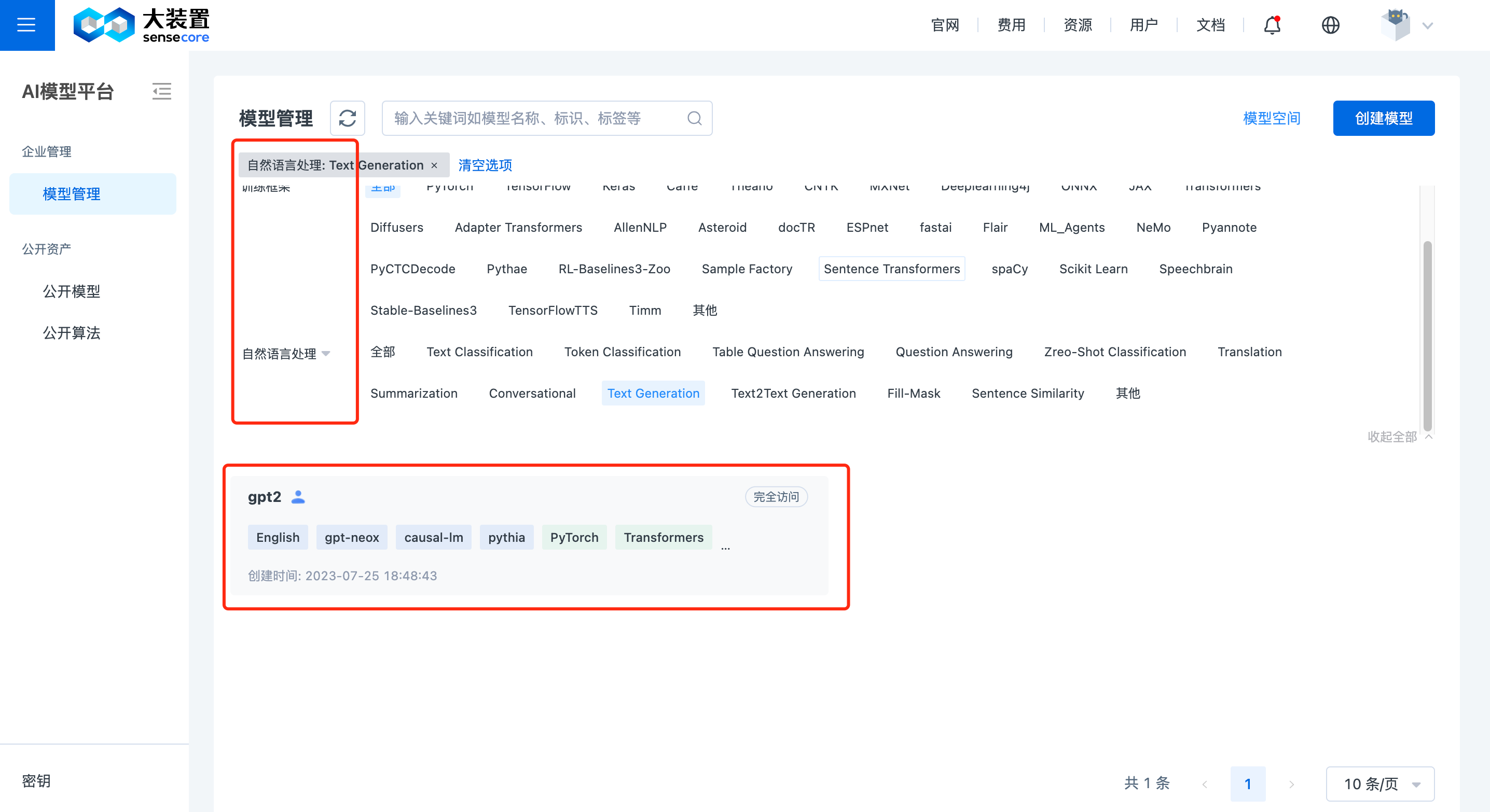Viewport: 1490px width, 812px height.
Task: Show more gpt2 tags via ellipsis
Action: click(x=725, y=548)
